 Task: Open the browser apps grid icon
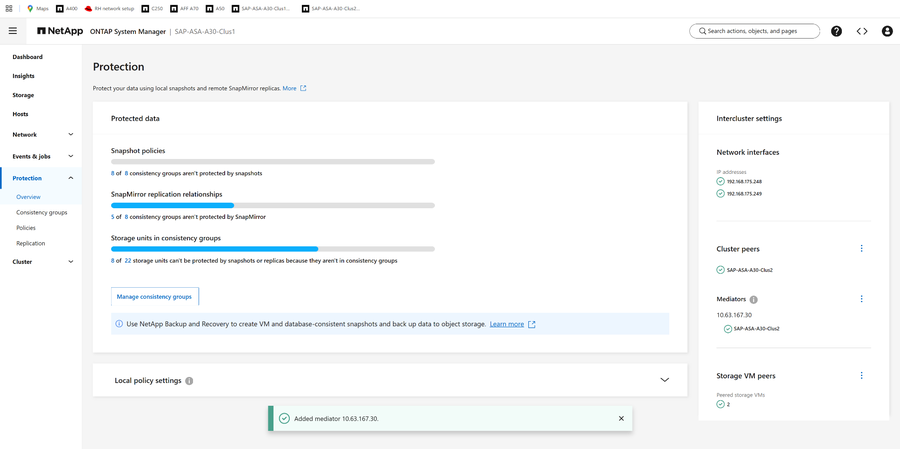pos(9,9)
